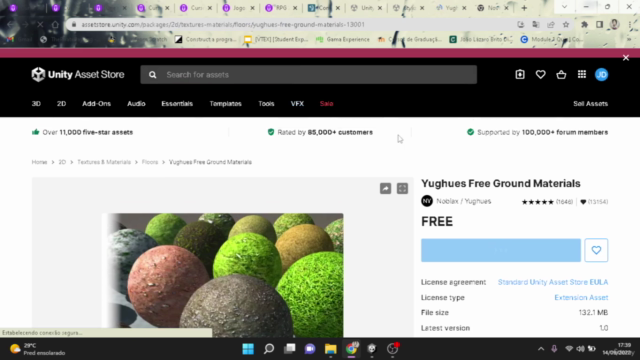This screenshot has width=640, height=360.
Task: Open the Sale menu item
Action: click(327, 104)
